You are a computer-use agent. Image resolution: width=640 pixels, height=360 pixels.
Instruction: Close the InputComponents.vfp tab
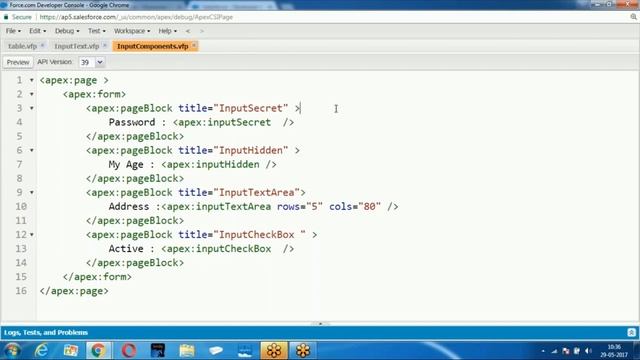point(194,45)
